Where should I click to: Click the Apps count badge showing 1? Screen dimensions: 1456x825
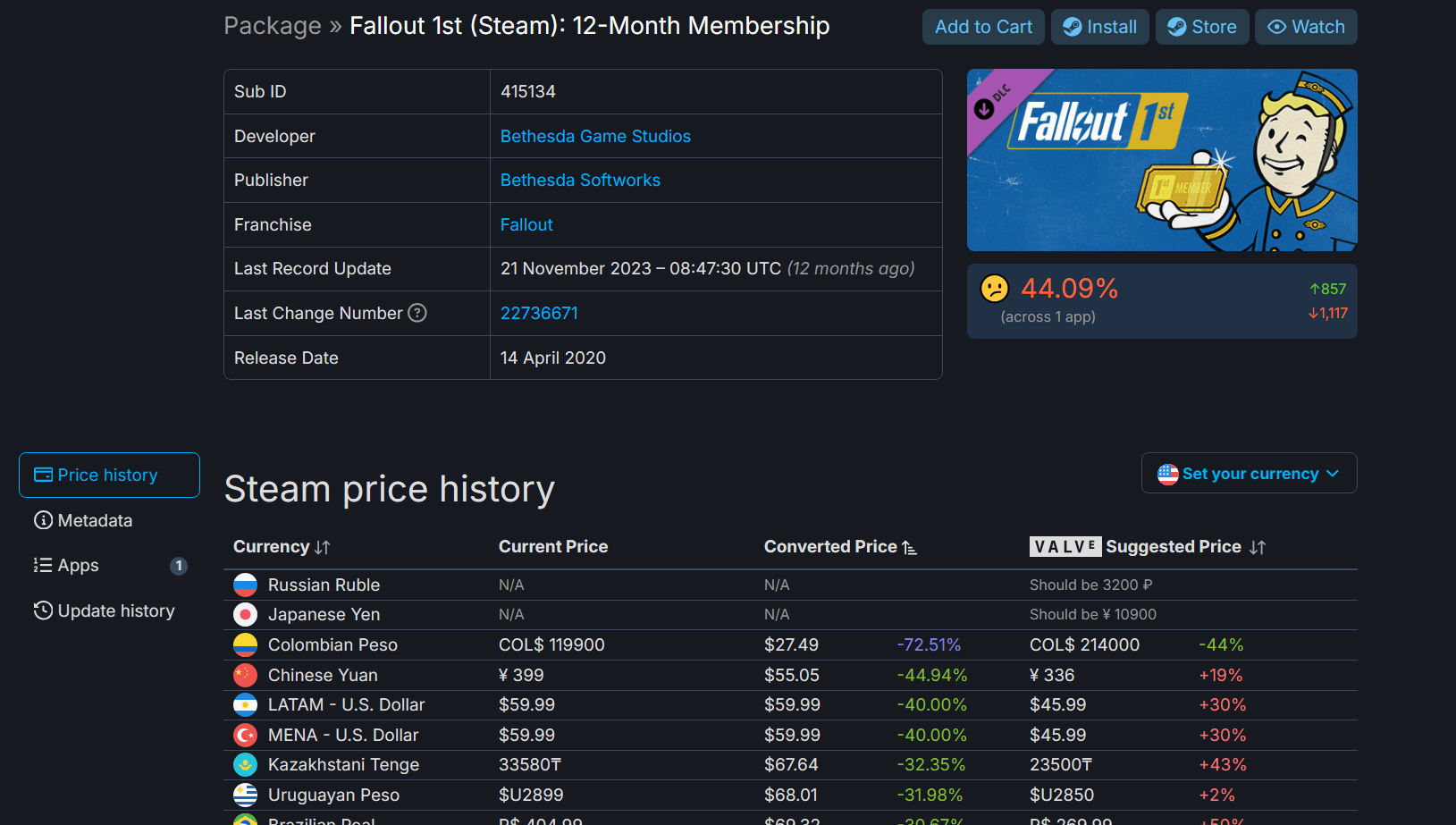pos(179,566)
